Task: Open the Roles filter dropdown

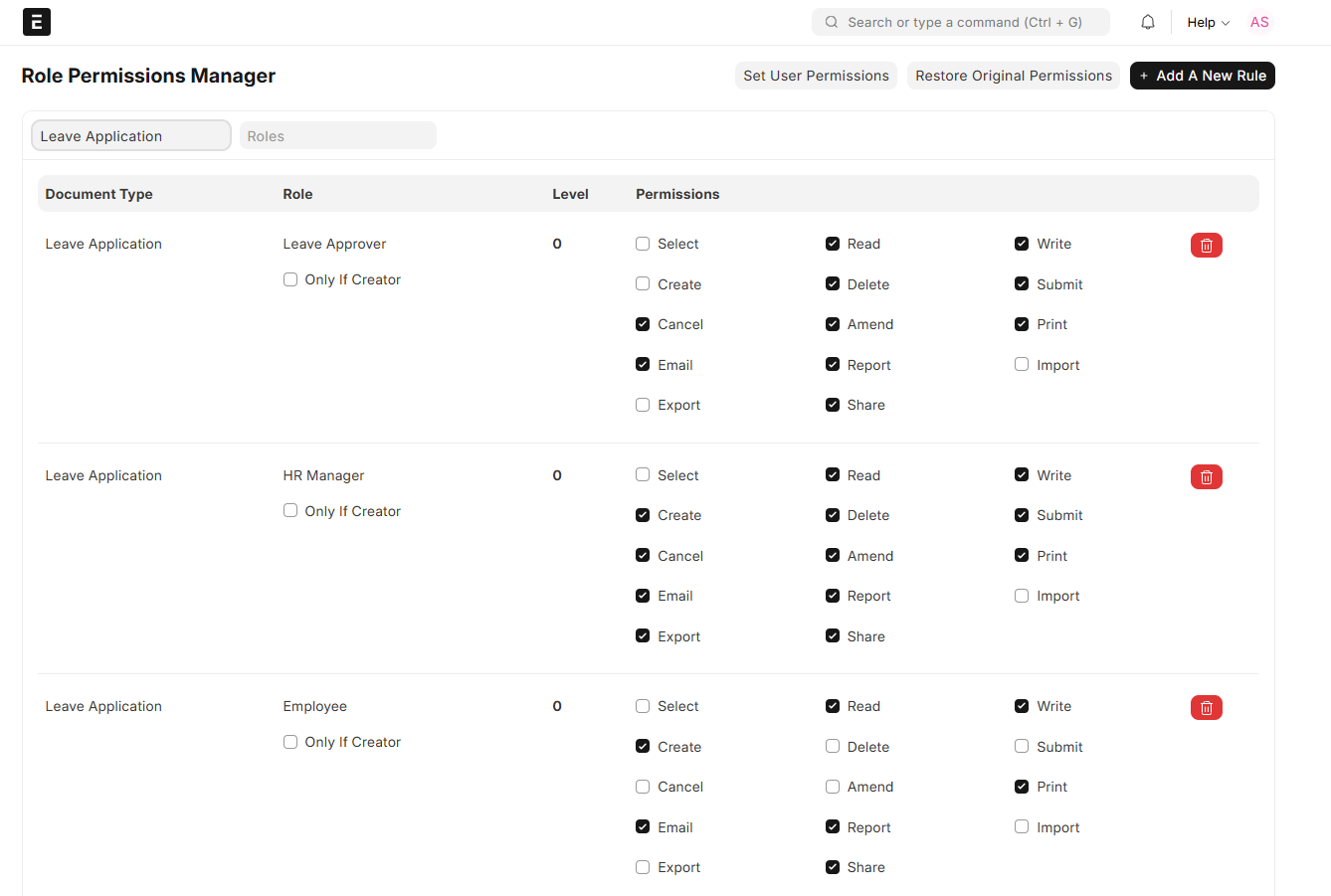Action: (x=337, y=135)
